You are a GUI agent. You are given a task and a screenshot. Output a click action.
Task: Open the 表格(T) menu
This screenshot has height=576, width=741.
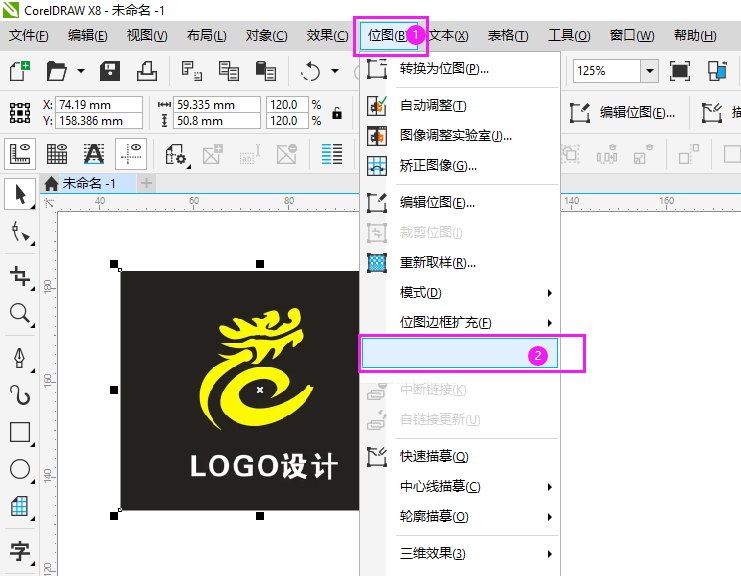point(508,36)
